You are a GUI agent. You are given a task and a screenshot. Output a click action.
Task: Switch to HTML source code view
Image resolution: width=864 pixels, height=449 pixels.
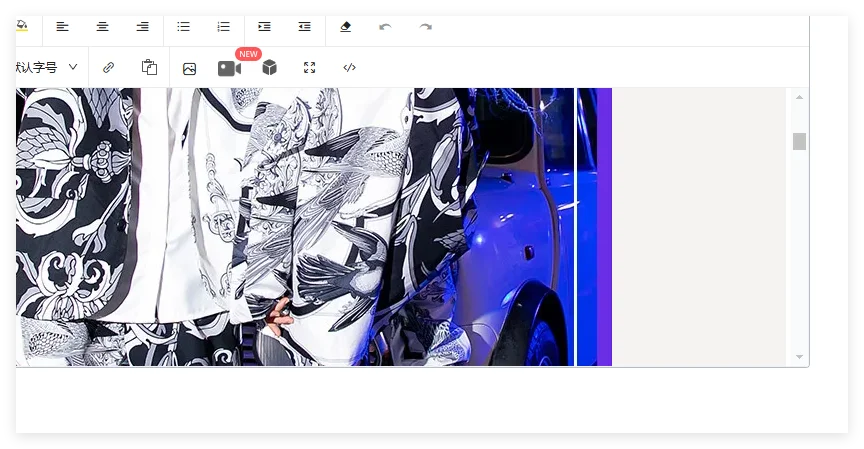(349, 67)
